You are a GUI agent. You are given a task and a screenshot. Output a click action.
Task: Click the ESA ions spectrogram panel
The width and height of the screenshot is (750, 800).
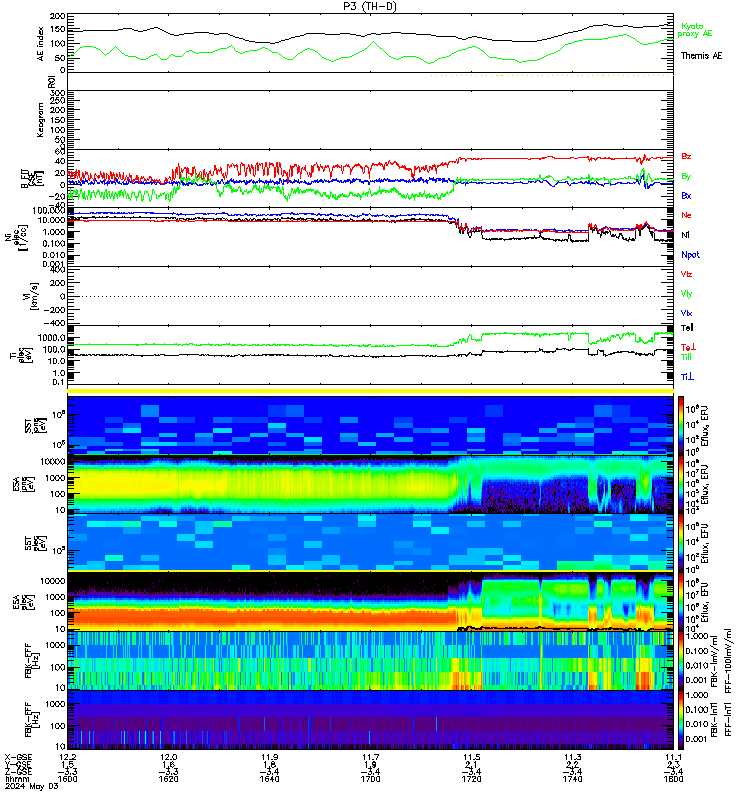tap(370, 484)
